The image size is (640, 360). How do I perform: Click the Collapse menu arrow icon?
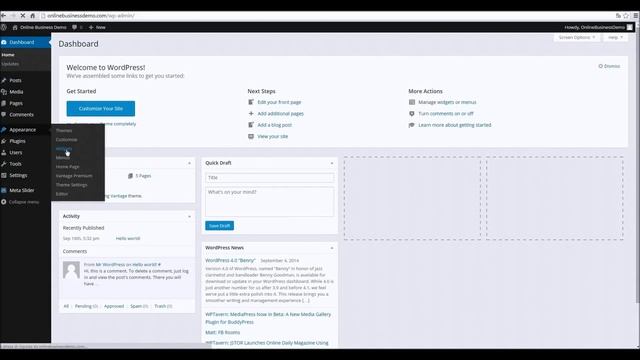click(x=4, y=202)
